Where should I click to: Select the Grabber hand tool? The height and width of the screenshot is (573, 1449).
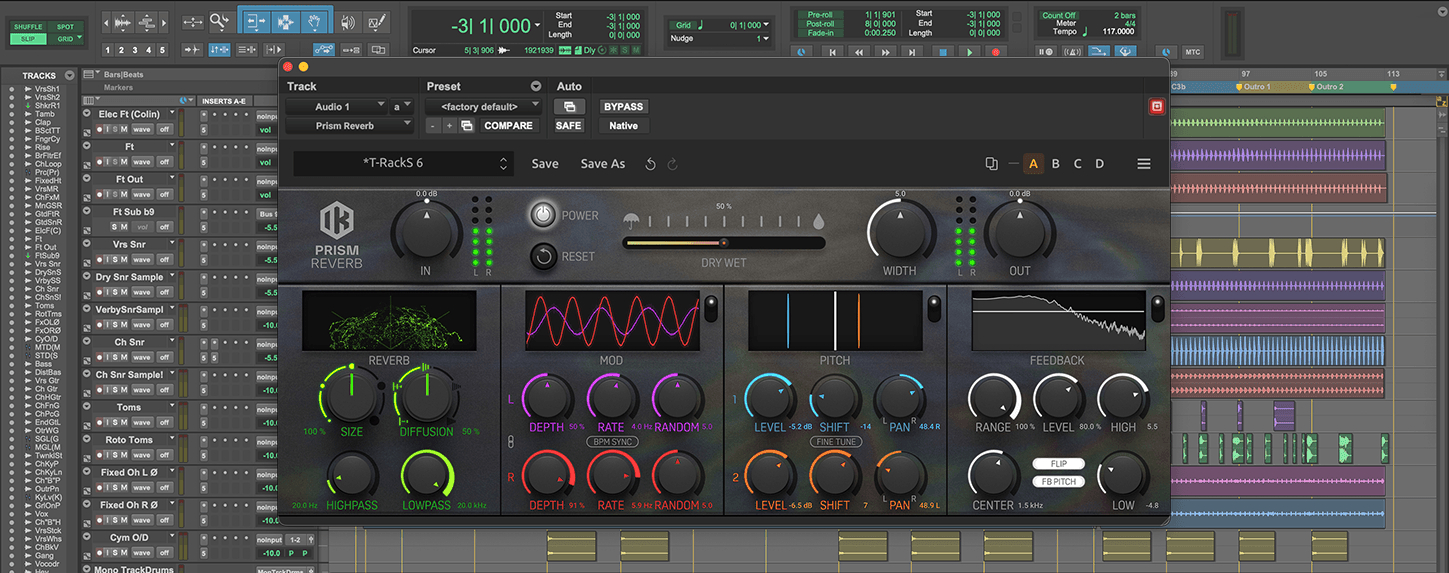[314, 21]
